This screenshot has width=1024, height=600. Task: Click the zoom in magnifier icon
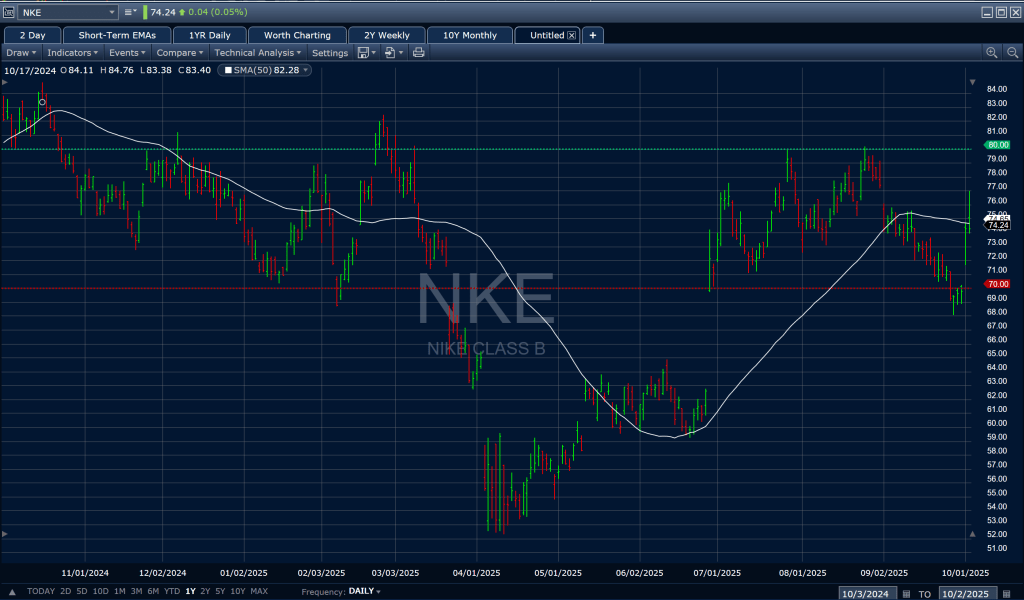[x=992, y=52]
